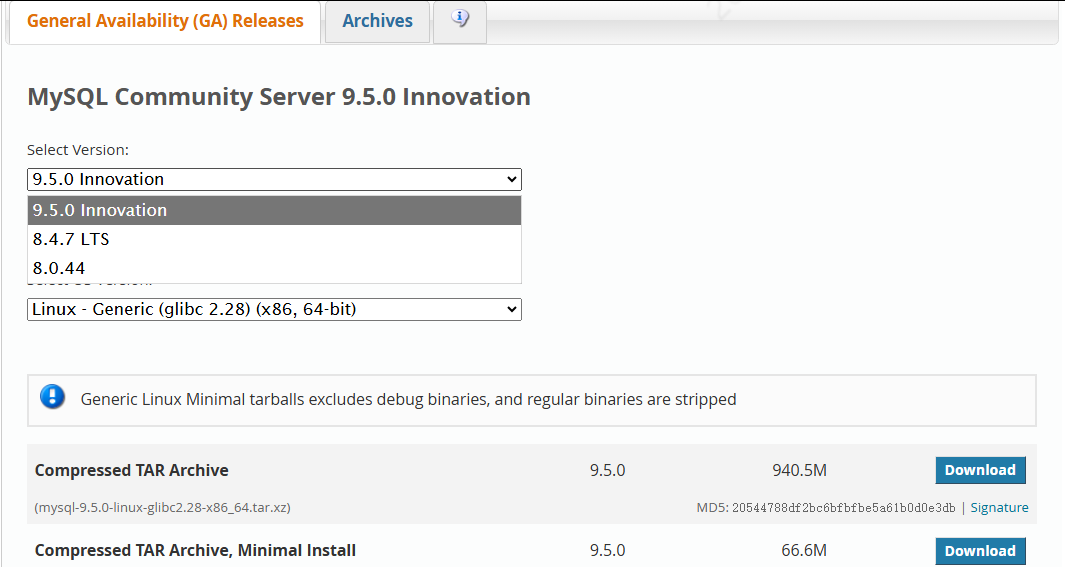
Task: Choose 8.4.7 LTS from the version list
Action: [274, 239]
